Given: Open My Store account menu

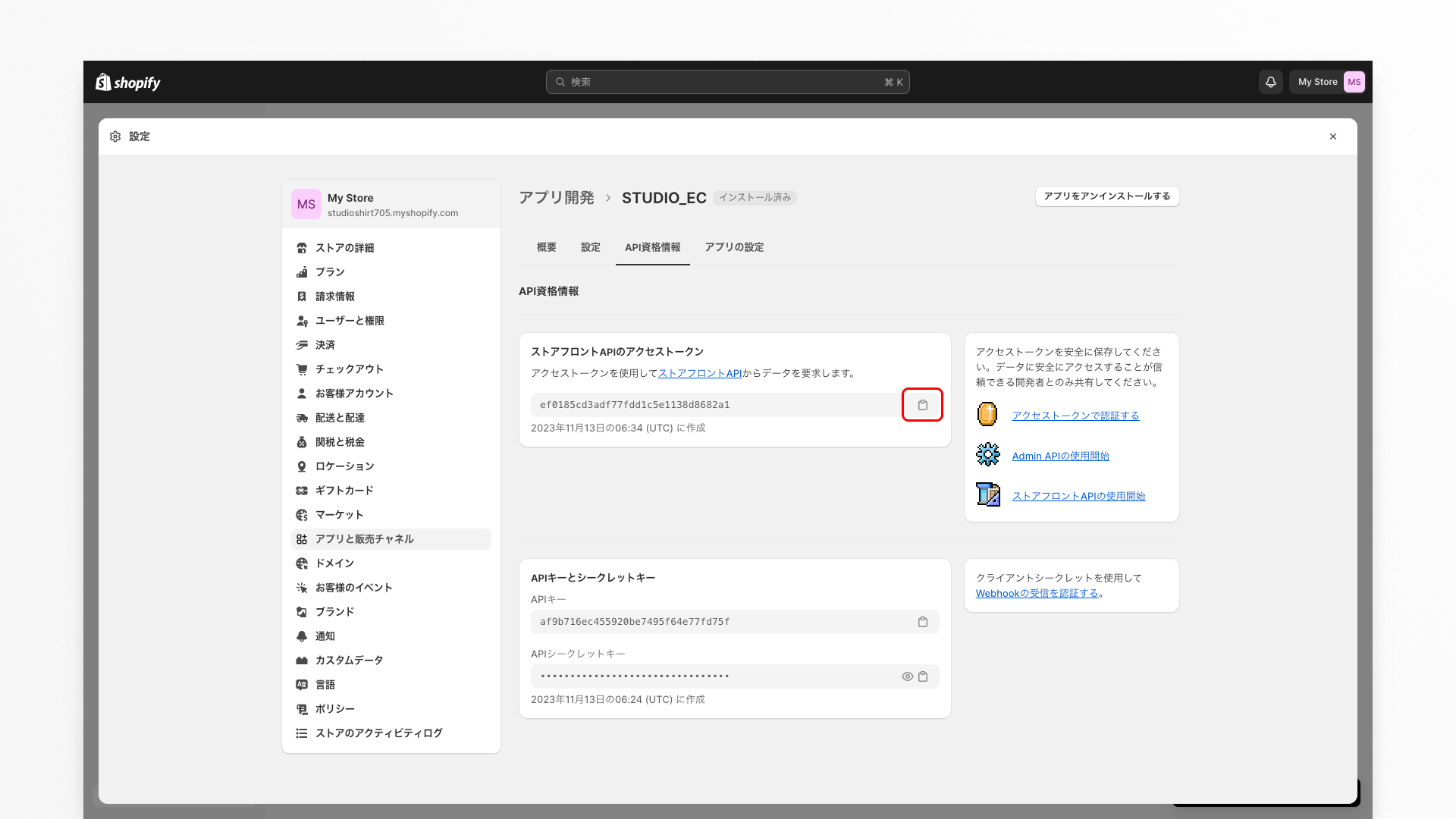Looking at the screenshot, I should click(x=1330, y=82).
